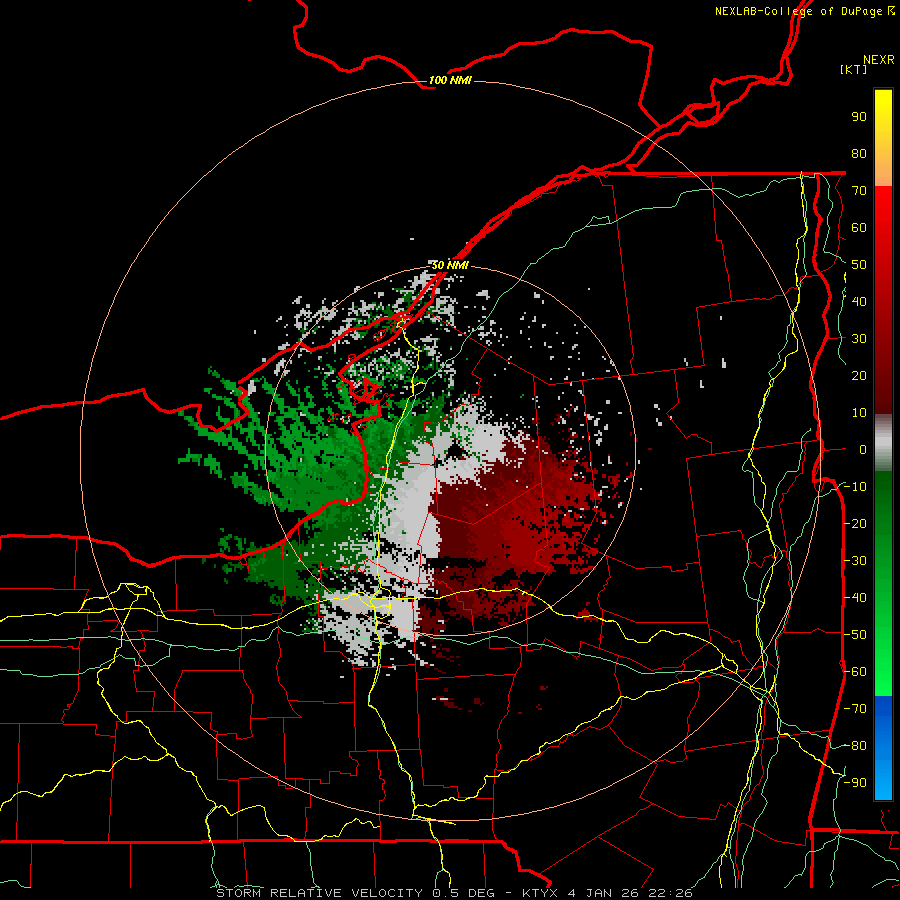Viewport: 900px width, 900px height.
Task: Click the 0 scale label
Action: click(x=863, y=449)
